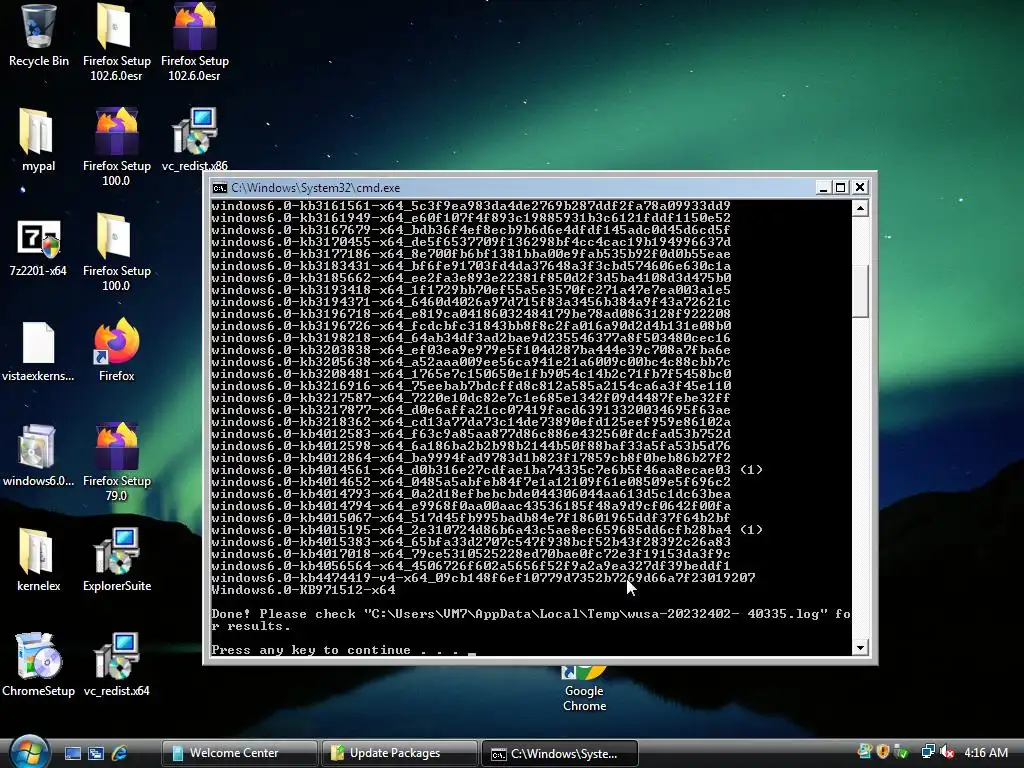Click the cmd.exe title bar text
The height and width of the screenshot is (768, 1024).
click(315, 188)
